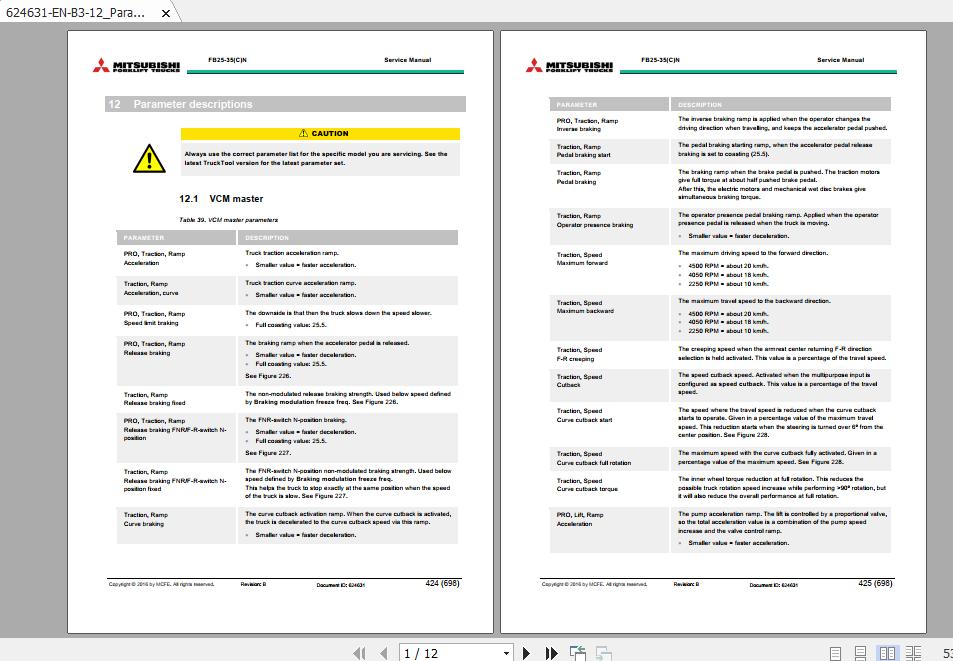Screen dimensions: 953x661
Task: Advance to the next page arrow
Action: pyautogui.click(x=526, y=652)
